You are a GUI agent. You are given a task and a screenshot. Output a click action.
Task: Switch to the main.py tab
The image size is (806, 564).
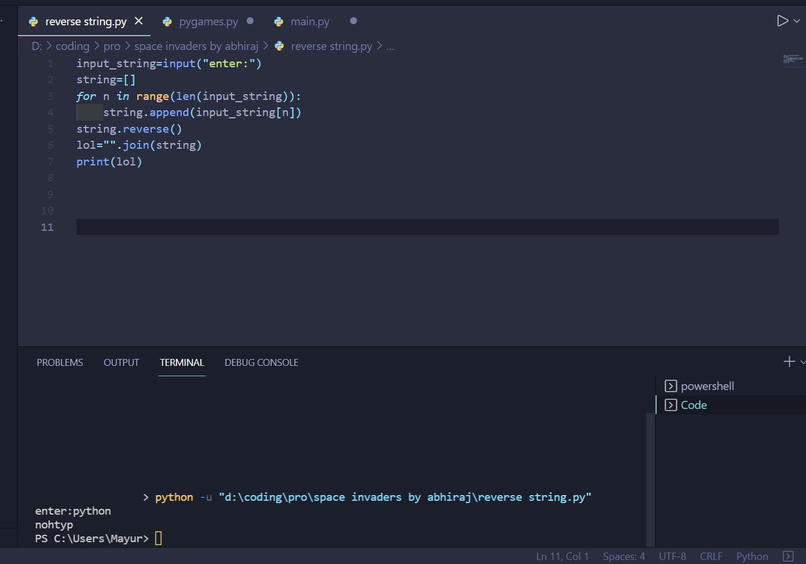(x=309, y=22)
